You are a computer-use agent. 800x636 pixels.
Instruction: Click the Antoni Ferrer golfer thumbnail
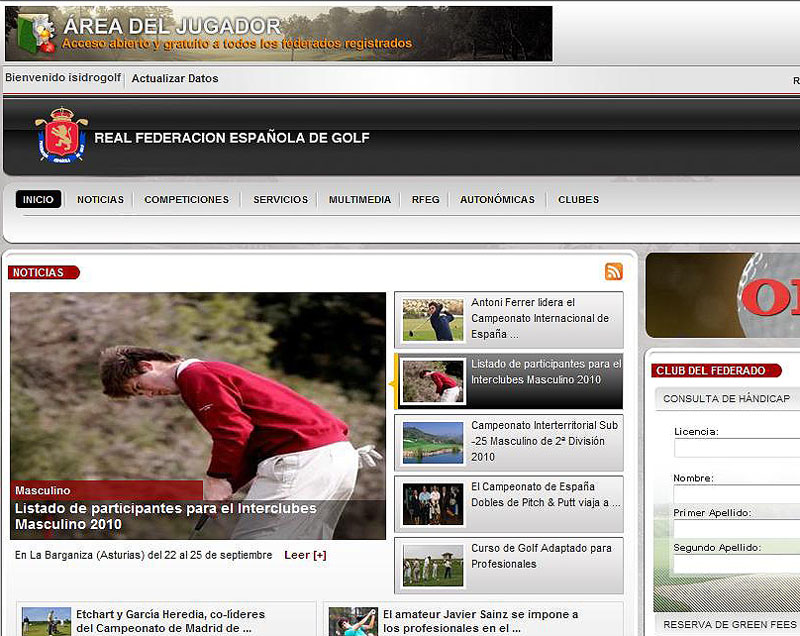(x=433, y=320)
